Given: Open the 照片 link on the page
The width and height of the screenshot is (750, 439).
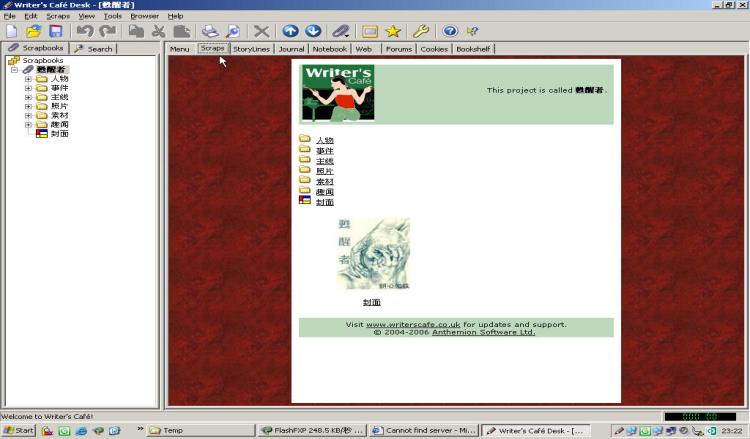Looking at the screenshot, I should (x=325, y=171).
